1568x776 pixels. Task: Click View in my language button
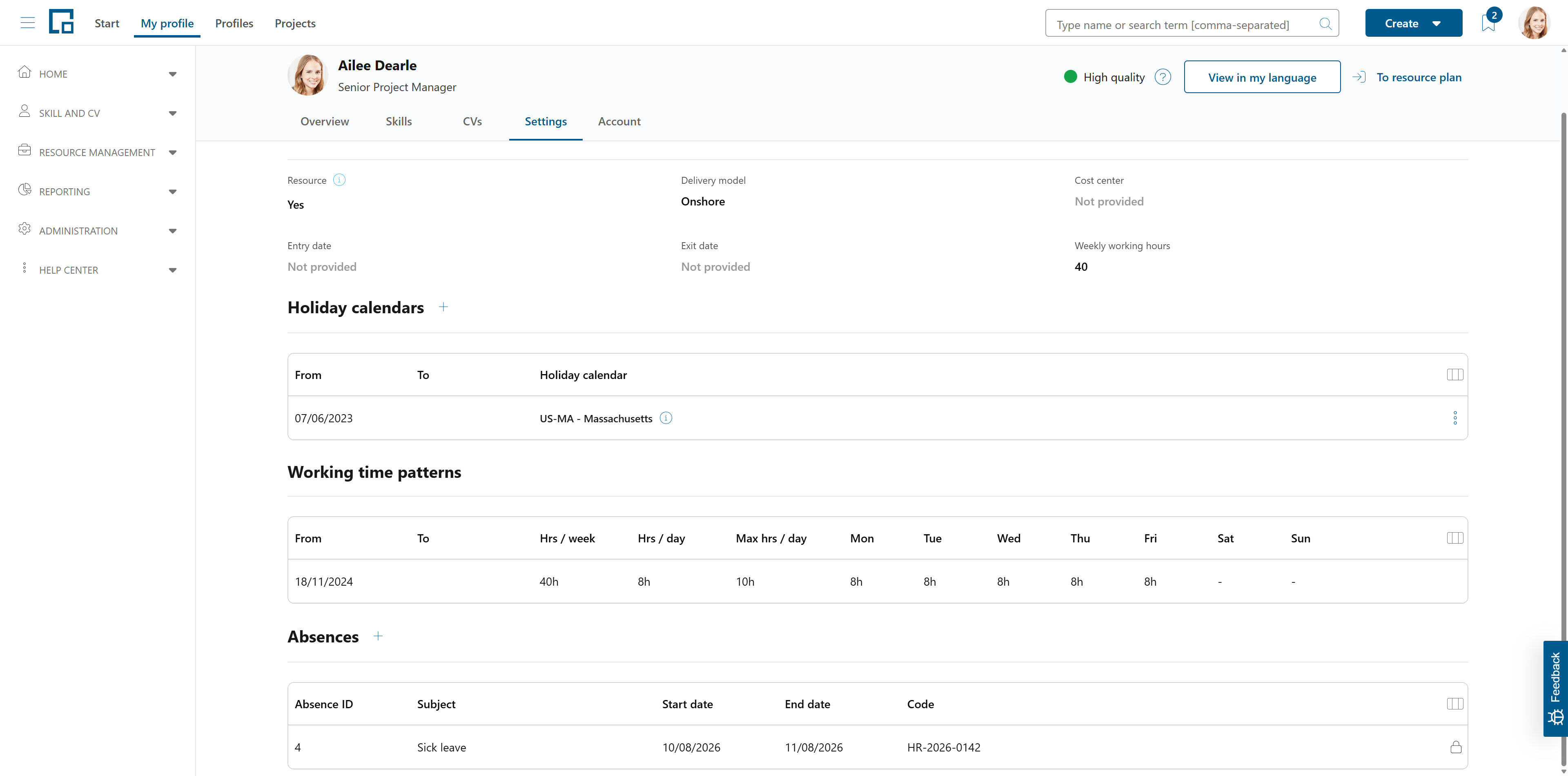coord(1262,77)
